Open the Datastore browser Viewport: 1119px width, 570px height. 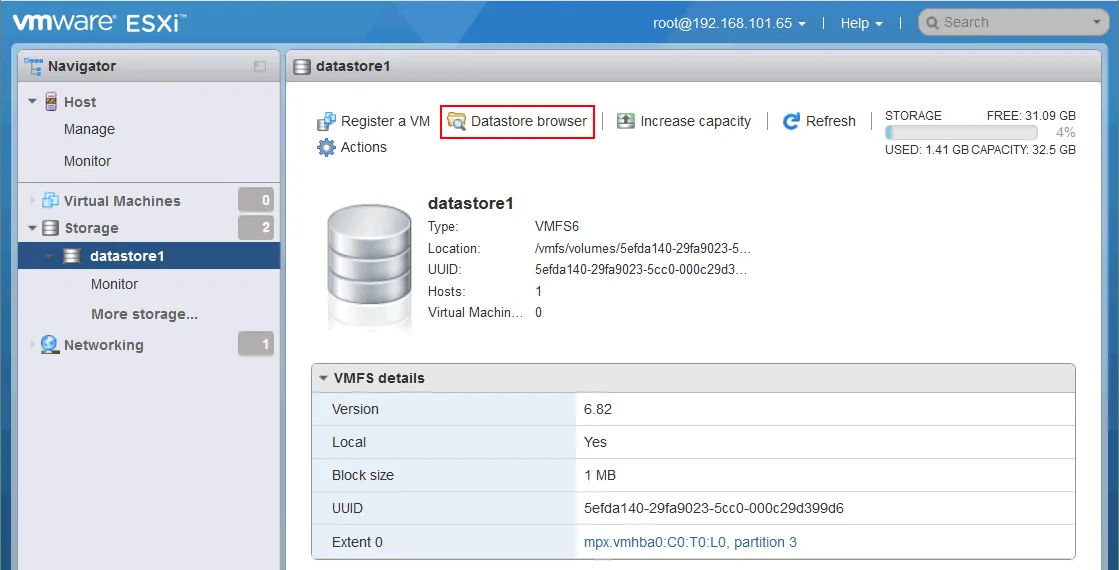click(x=518, y=121)
